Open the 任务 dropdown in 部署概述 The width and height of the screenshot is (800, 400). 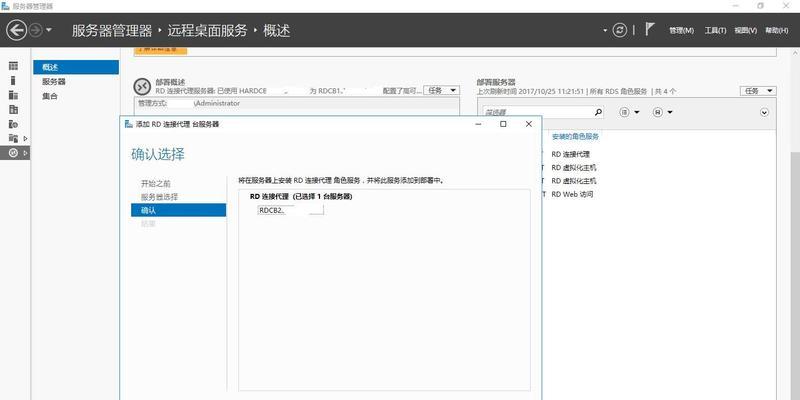(441, 90)
